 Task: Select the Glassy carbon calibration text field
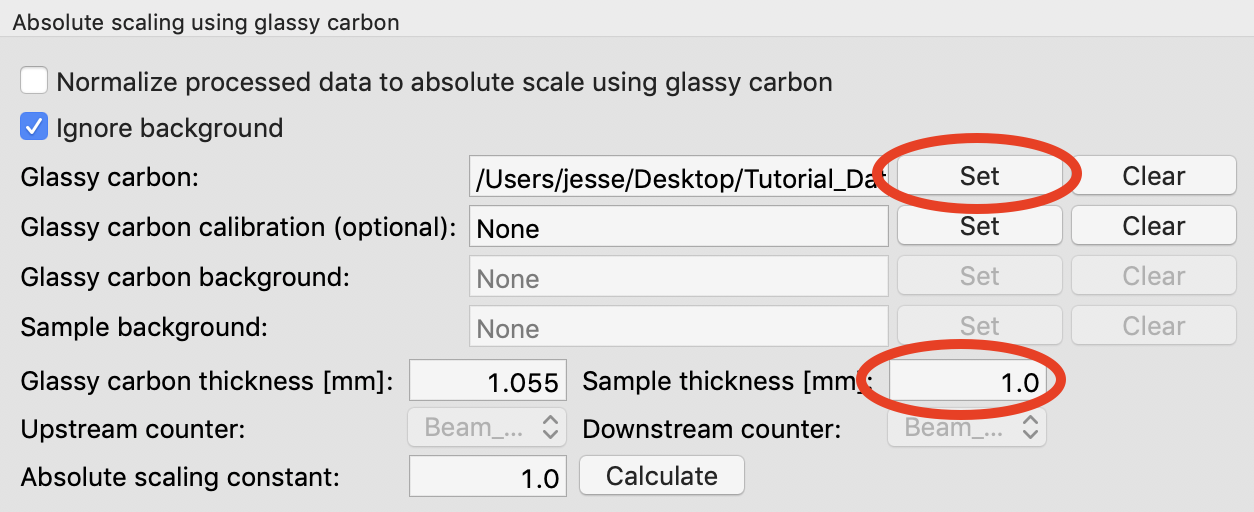point(678,227)
